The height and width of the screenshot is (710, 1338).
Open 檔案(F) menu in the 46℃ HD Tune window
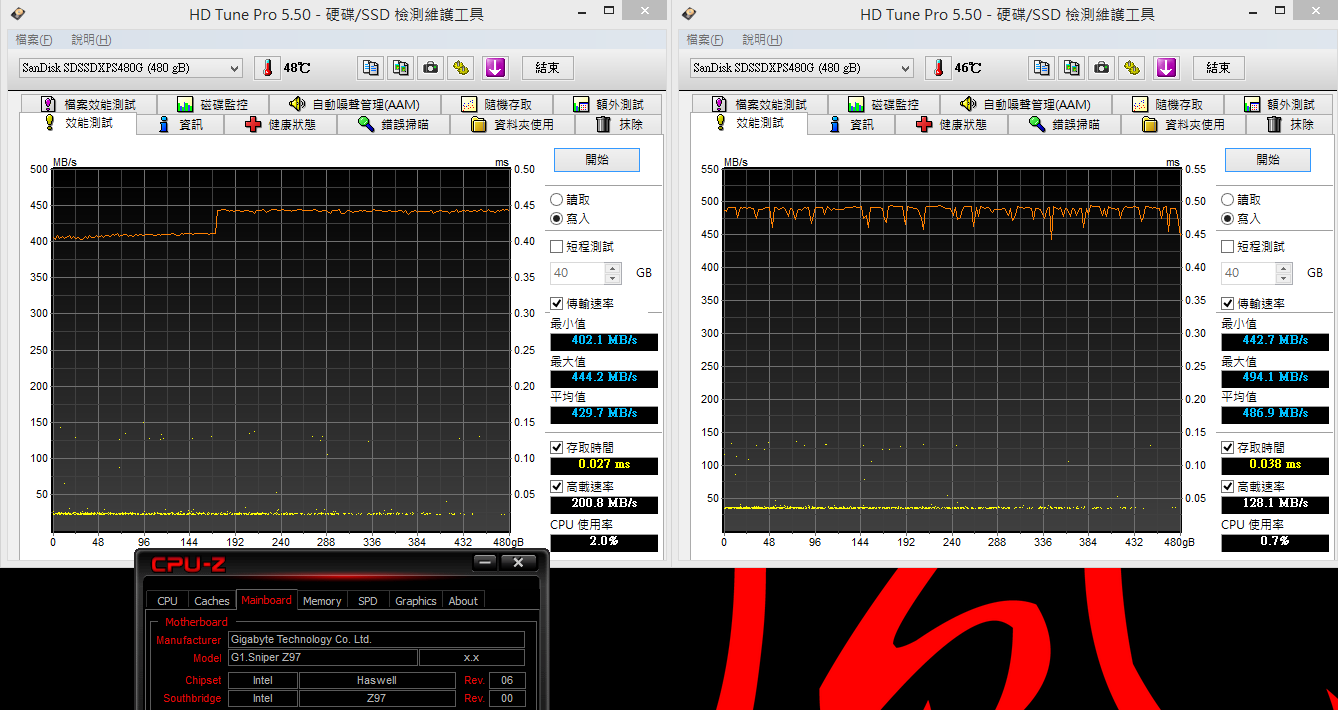(705, 40)
